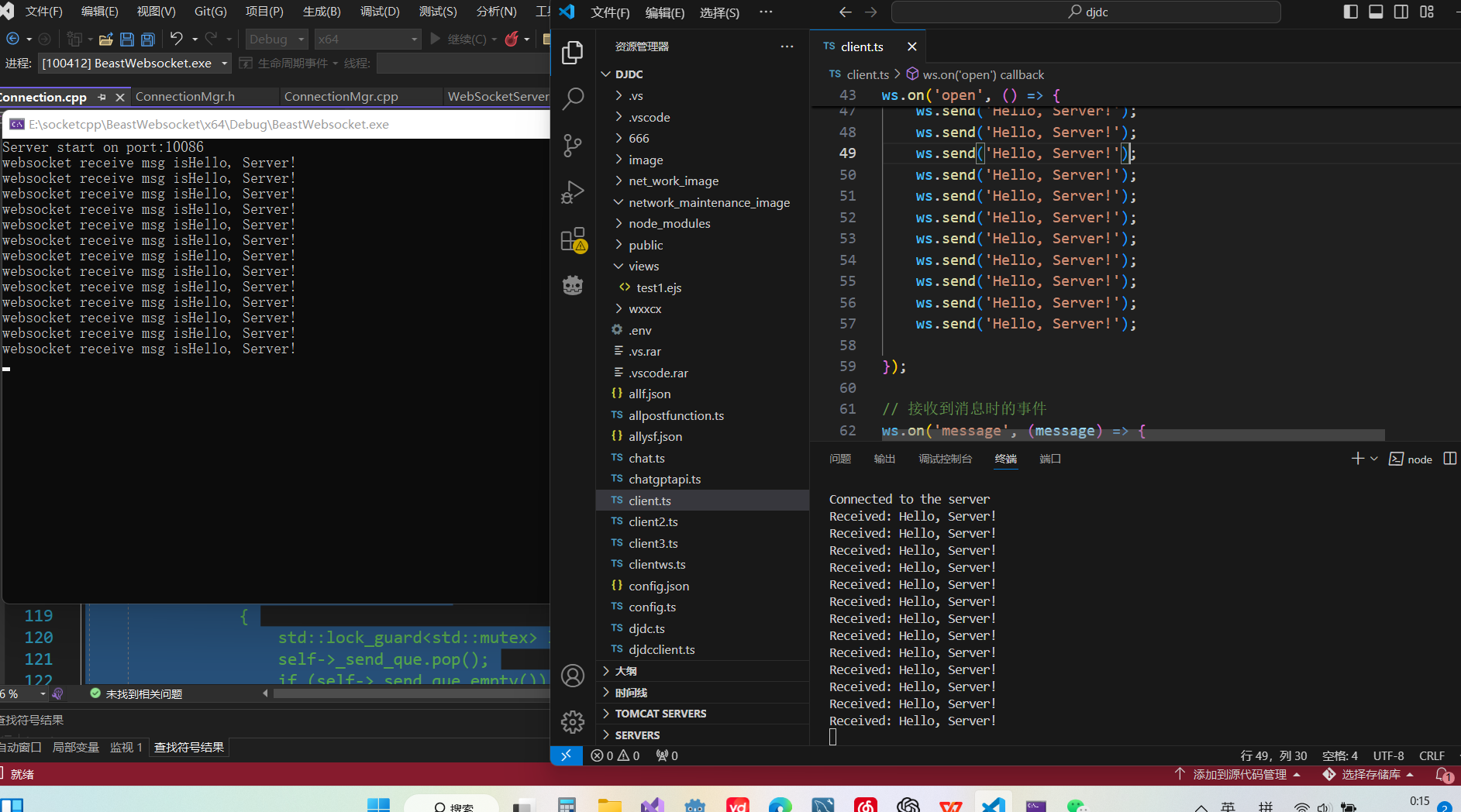Viewport: 1461px width, 812px height.
Task: Click Navigate Backward arrow in Visual Studio
Action: pos(12,39)
